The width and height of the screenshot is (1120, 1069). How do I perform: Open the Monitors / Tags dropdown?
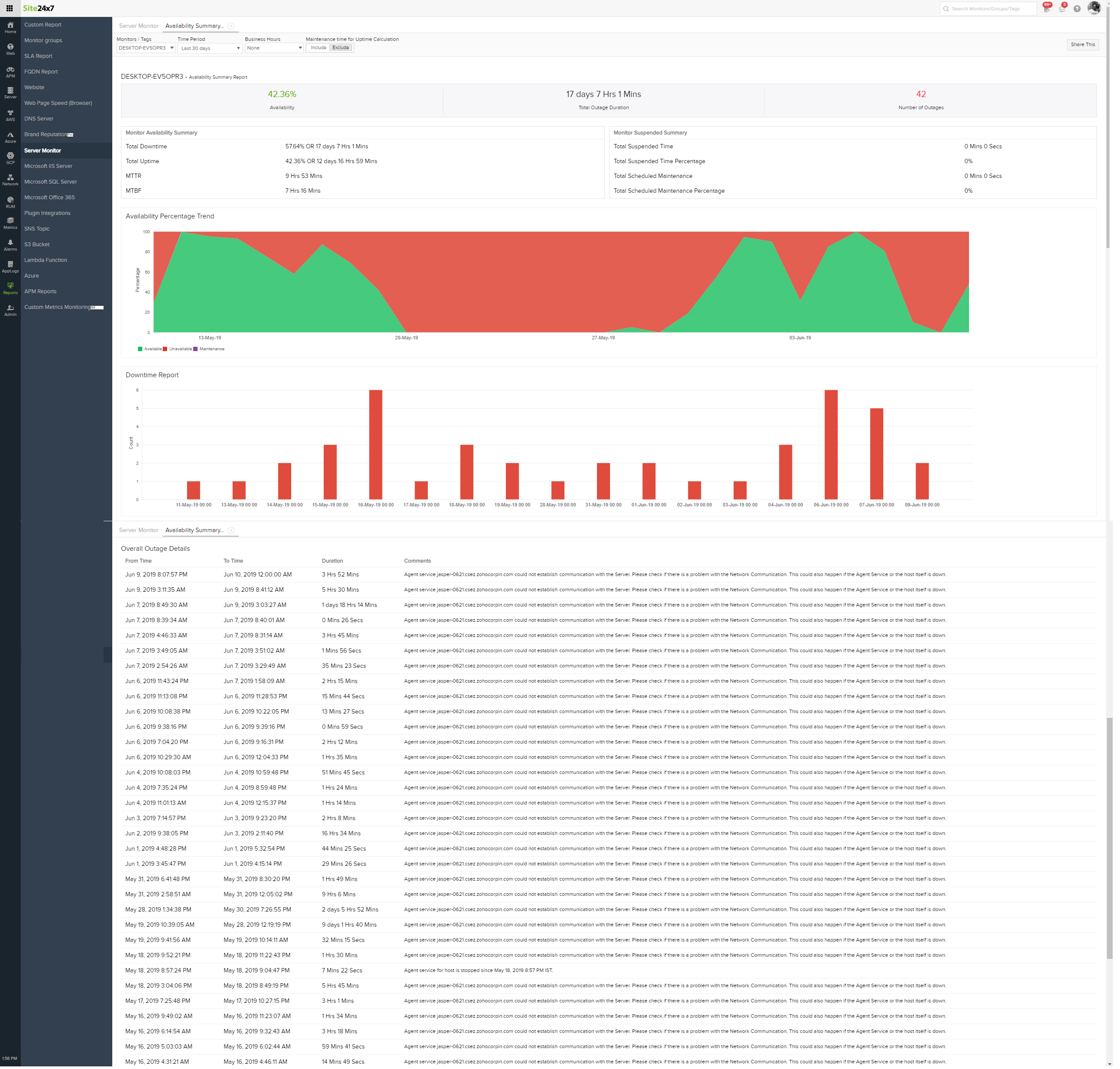tap(145, 48)
